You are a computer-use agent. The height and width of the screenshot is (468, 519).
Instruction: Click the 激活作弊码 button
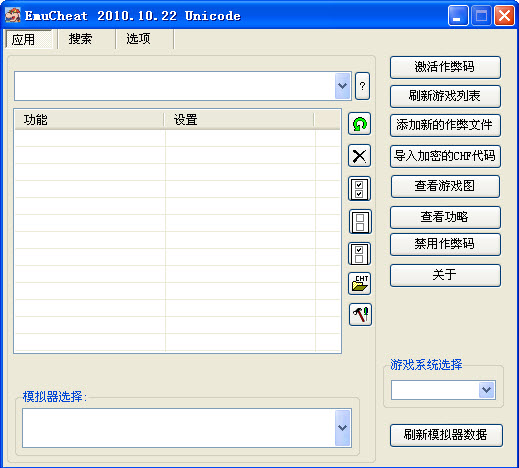coord(445,67)
